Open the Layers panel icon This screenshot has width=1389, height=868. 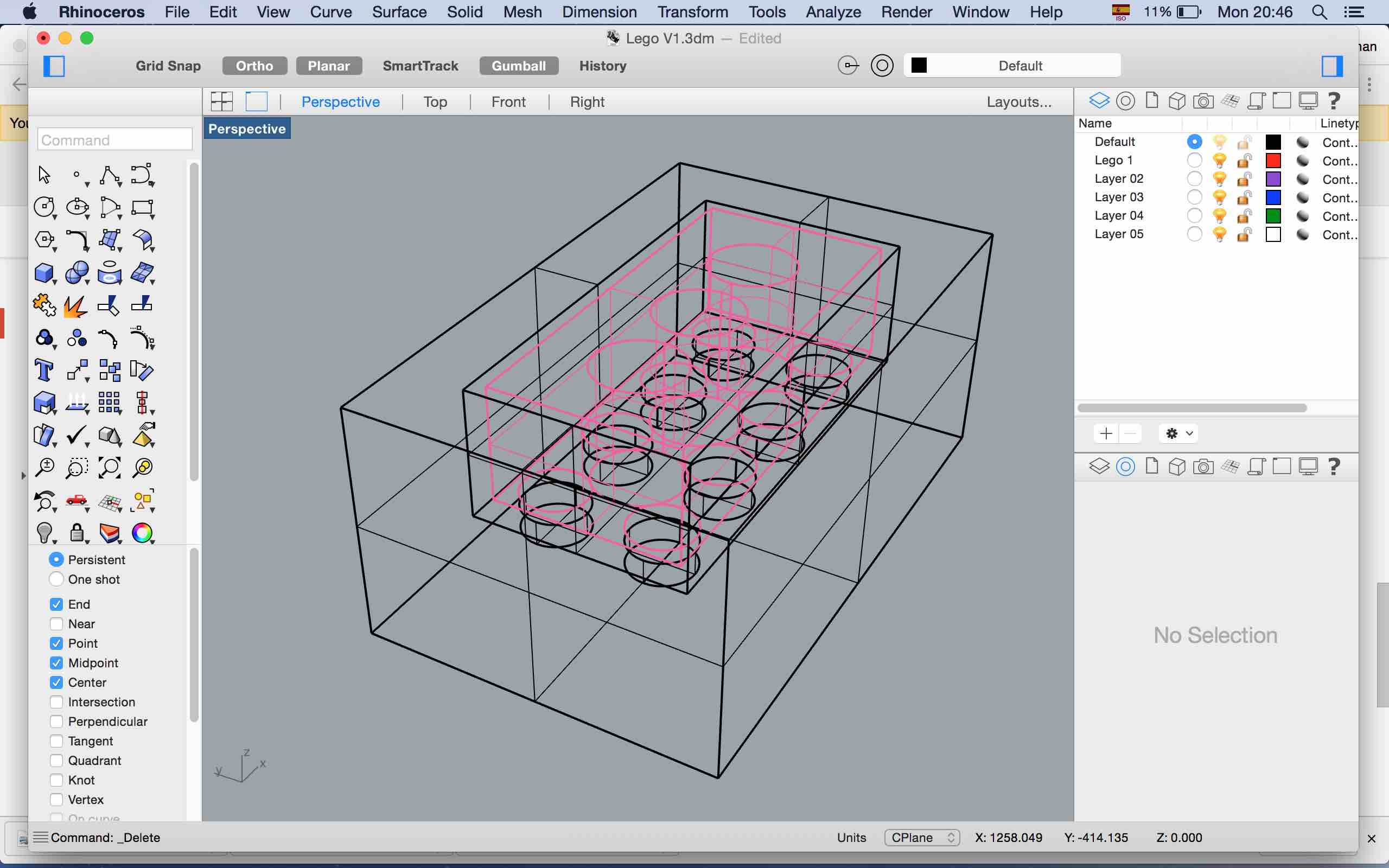coord(1099,101)
